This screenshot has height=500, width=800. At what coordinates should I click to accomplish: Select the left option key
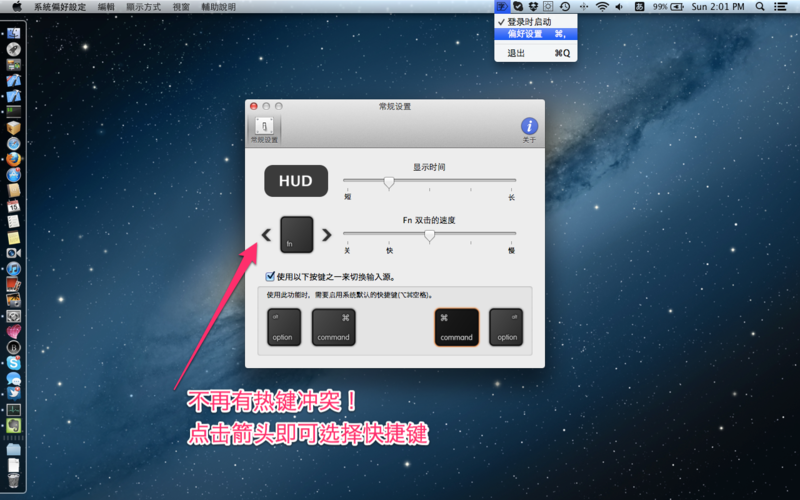(x=283, y=327)
